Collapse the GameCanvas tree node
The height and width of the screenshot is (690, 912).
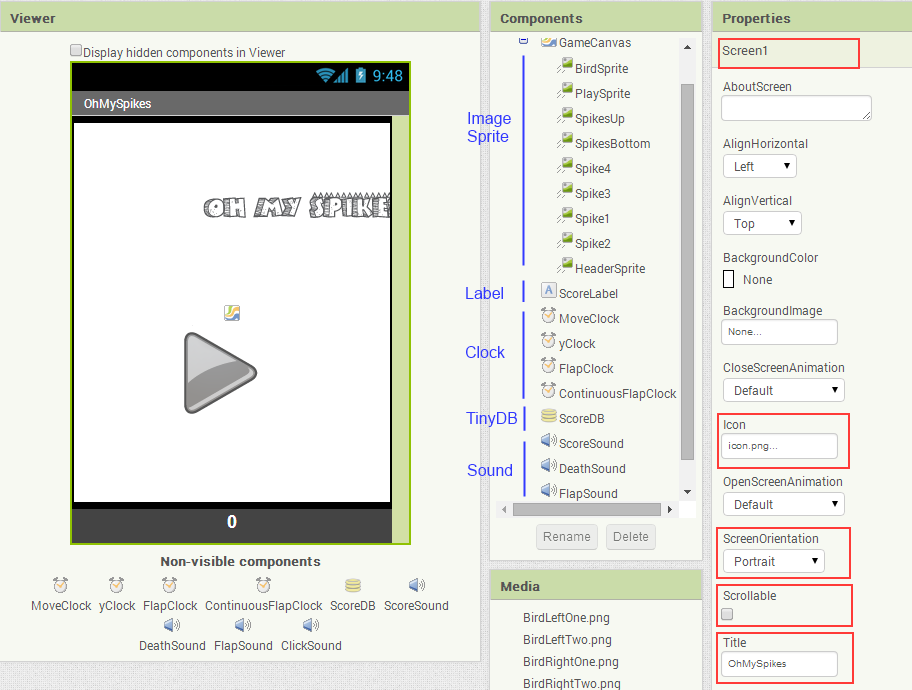(x=523, y=41)
